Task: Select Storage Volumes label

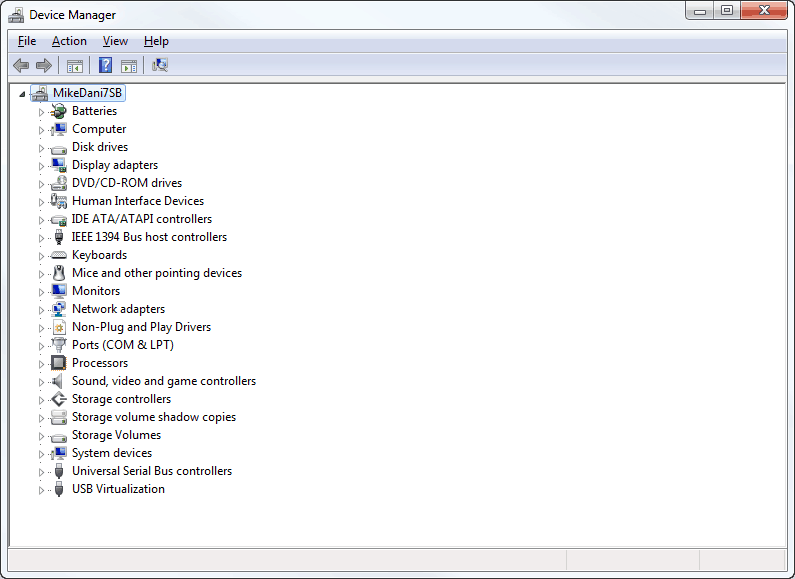Action: point(116,435)
